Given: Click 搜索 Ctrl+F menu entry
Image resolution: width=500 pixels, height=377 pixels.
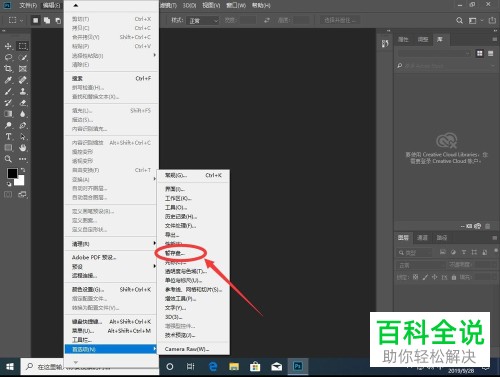Looking at the screenshot, I should click(111, 78).
